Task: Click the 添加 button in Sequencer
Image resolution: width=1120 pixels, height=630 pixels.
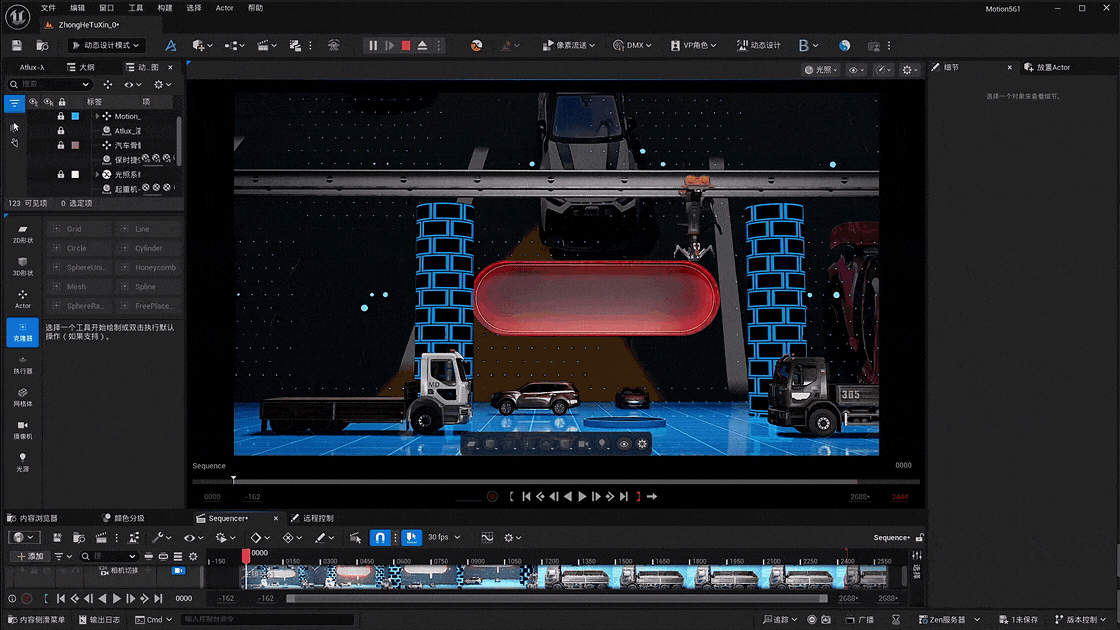Action: coord(29,556)
